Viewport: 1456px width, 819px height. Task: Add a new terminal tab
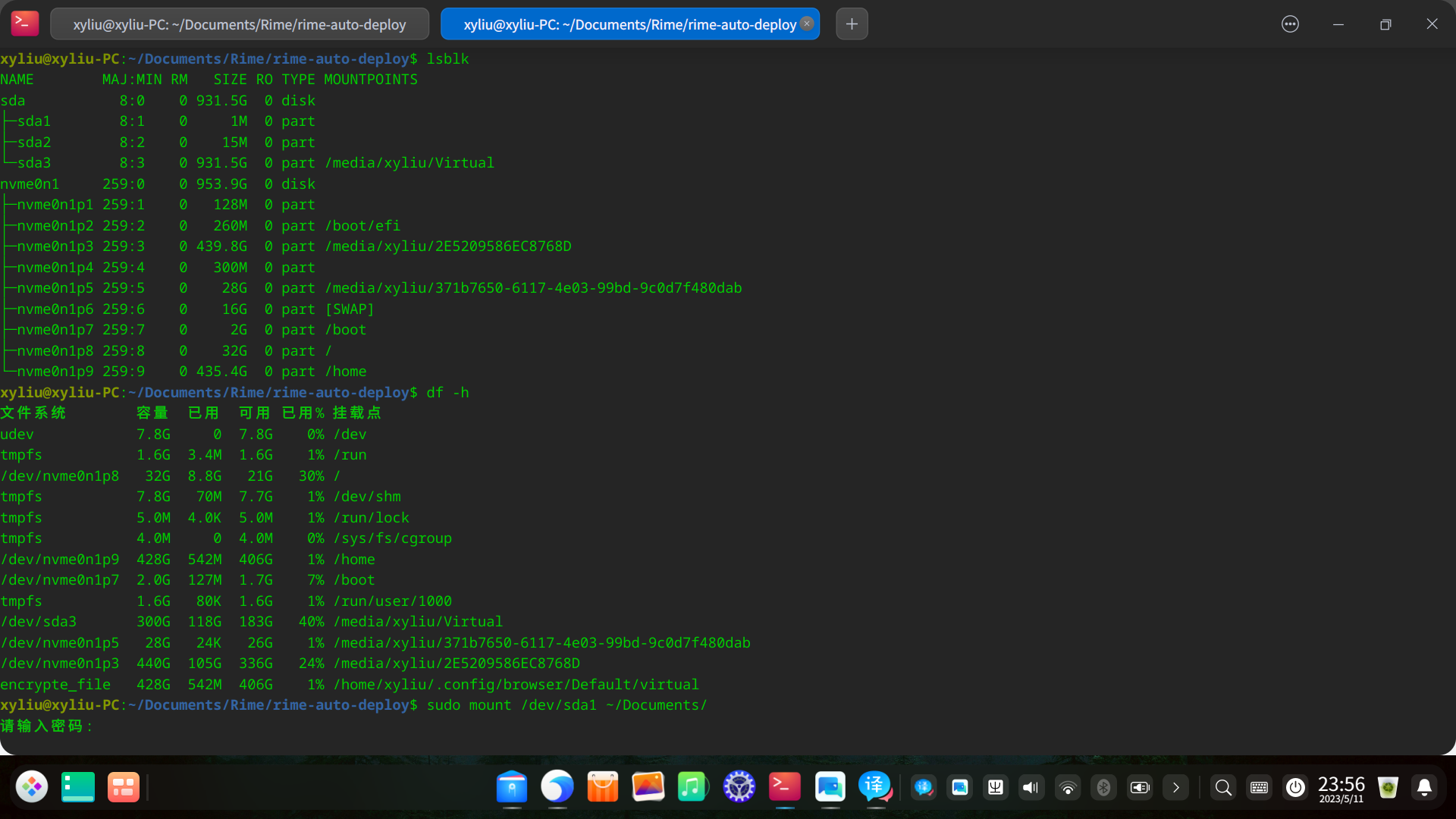[852, 24]
